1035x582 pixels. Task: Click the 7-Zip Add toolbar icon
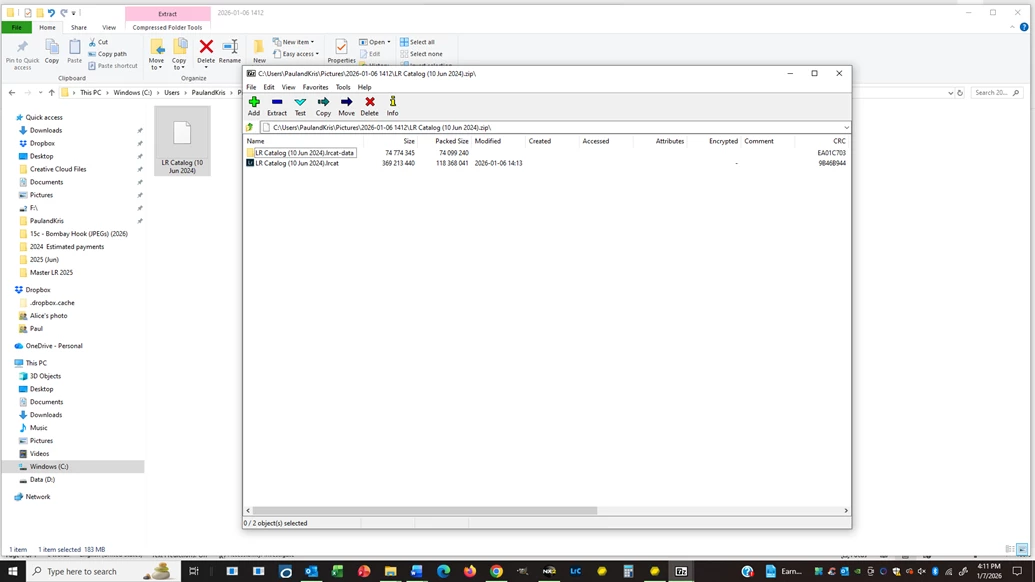(253, 105)
